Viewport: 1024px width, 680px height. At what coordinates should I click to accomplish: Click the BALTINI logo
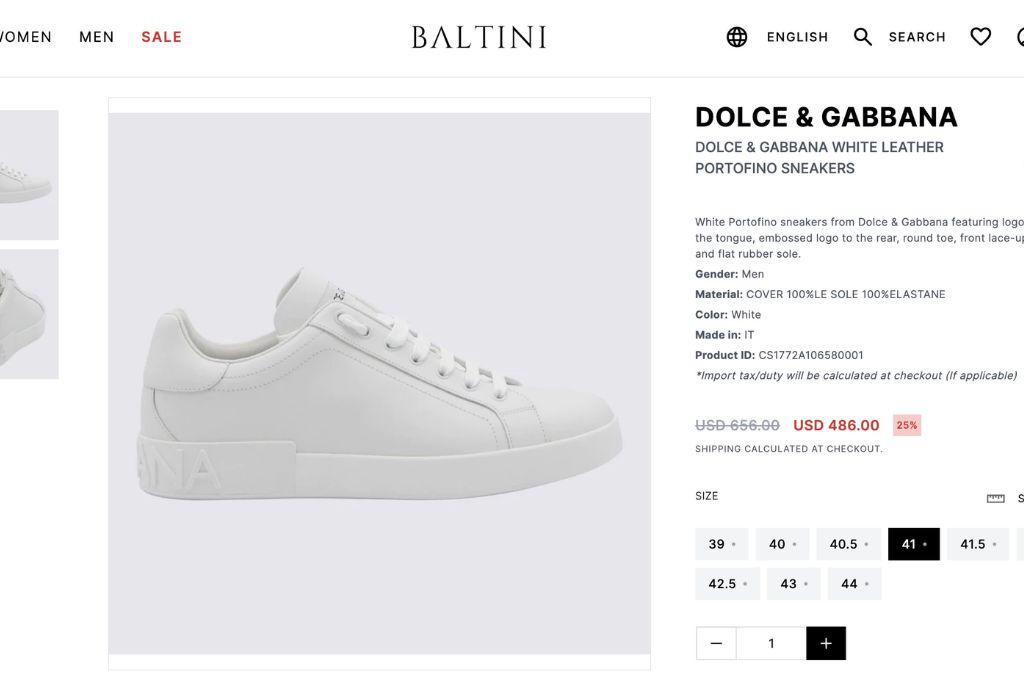(x=479, y=37)
